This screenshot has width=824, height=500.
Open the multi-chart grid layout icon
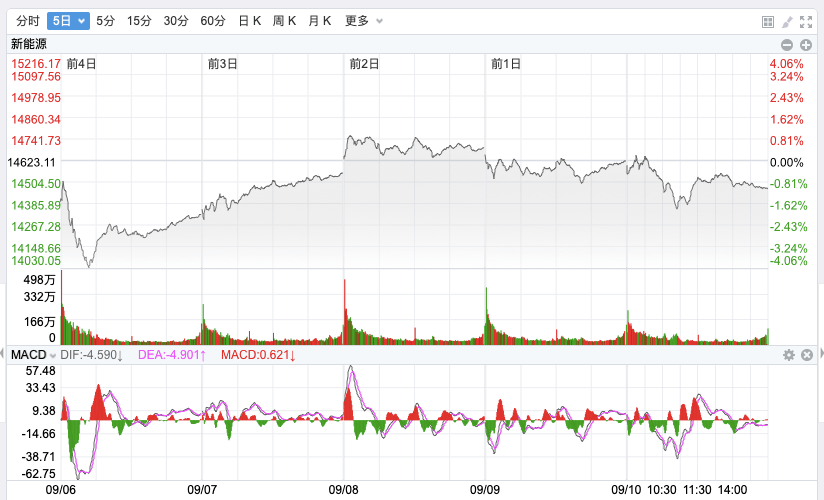point(768,21)
